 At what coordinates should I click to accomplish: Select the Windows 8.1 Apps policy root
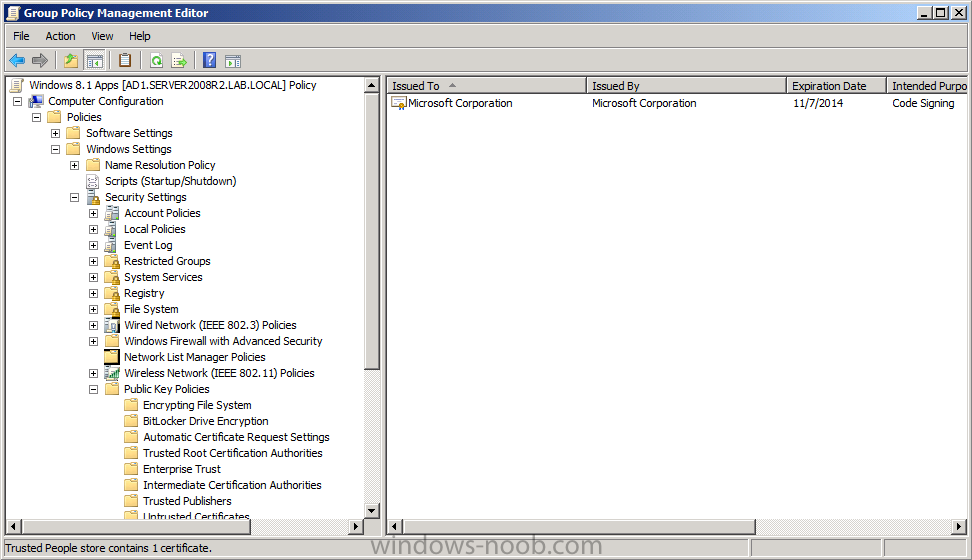[x=173, y=85]
